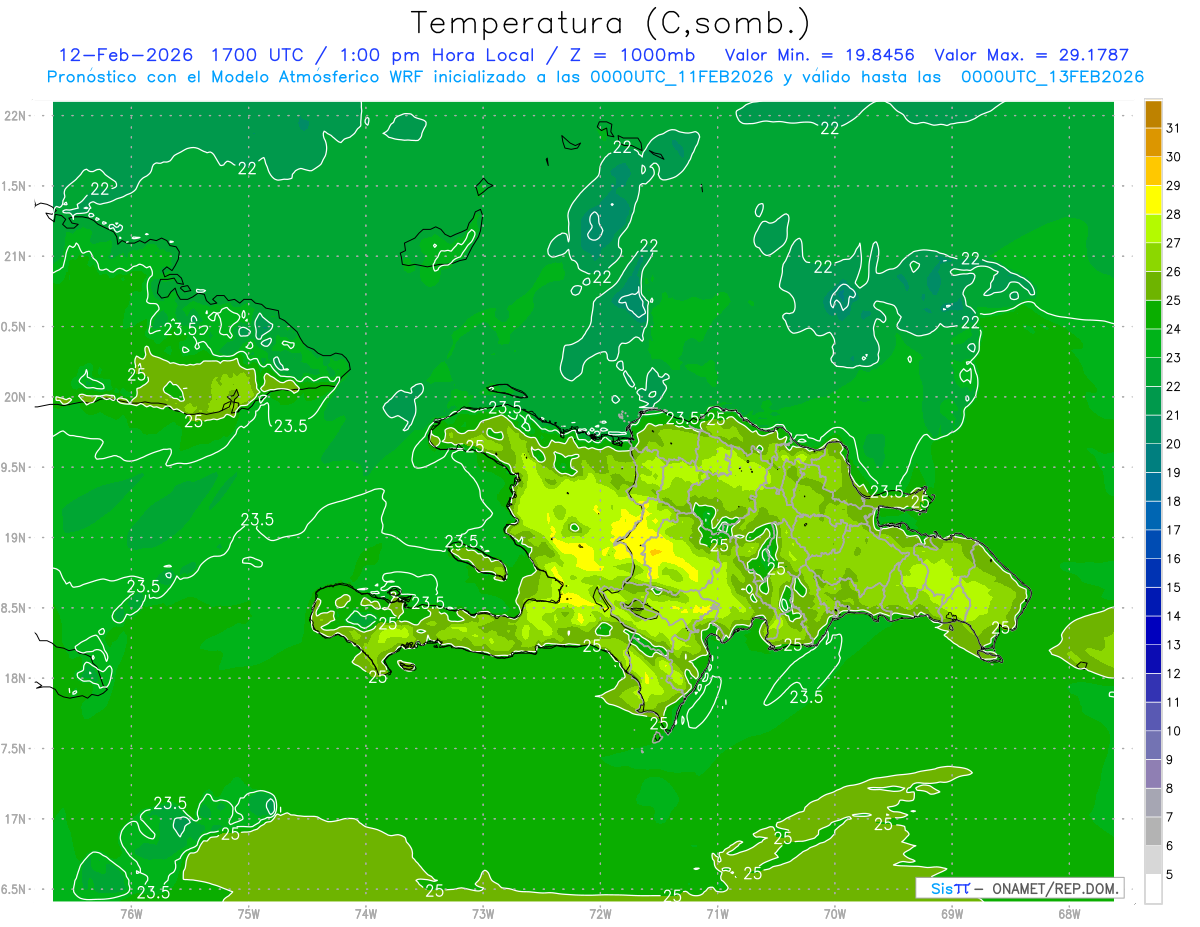Click the legend value 24
Image resolution: width=1200 pixels, height=927 pixels.
(x=1174, y=329)
